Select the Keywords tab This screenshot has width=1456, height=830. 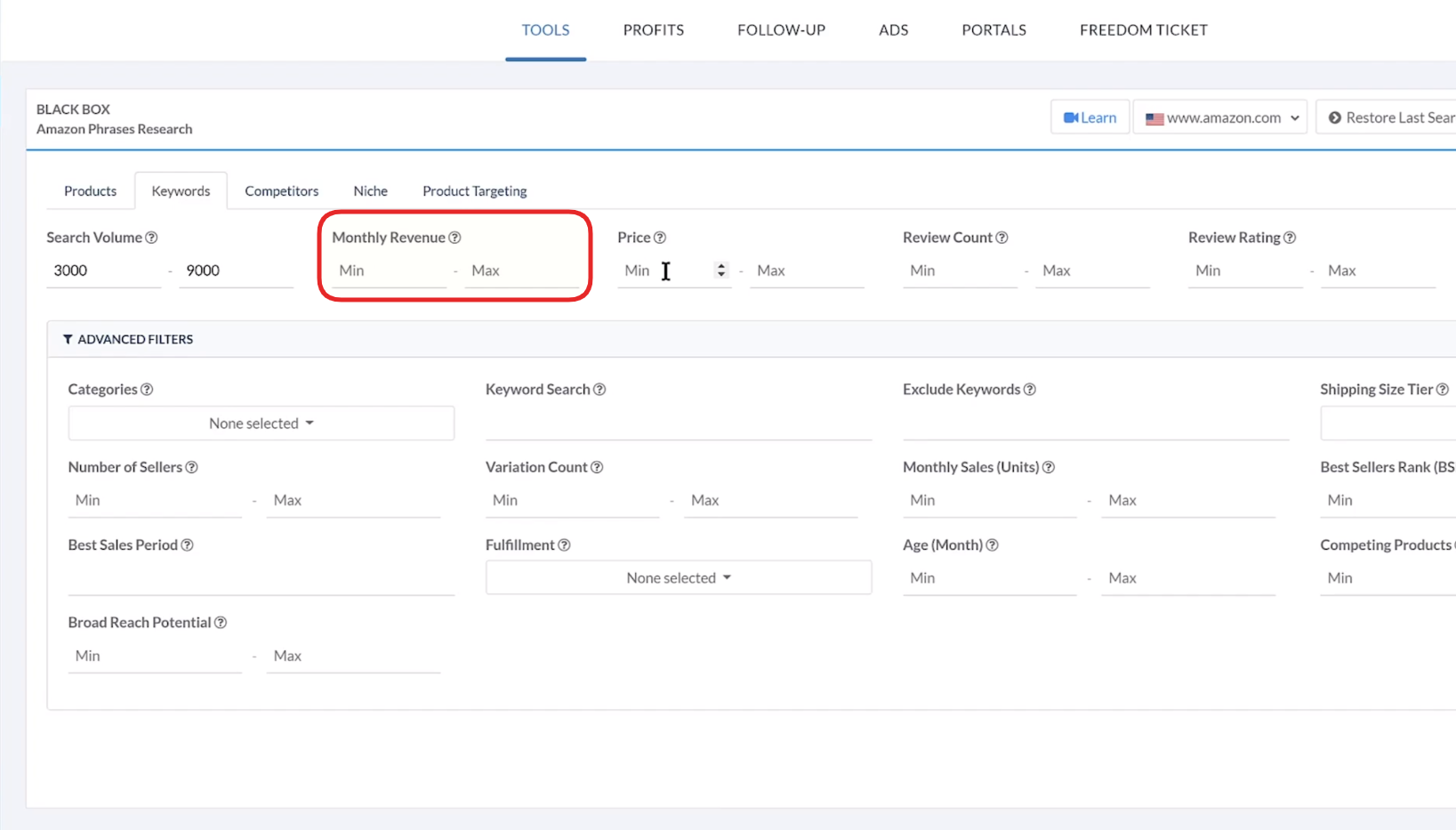pos(181,191)
